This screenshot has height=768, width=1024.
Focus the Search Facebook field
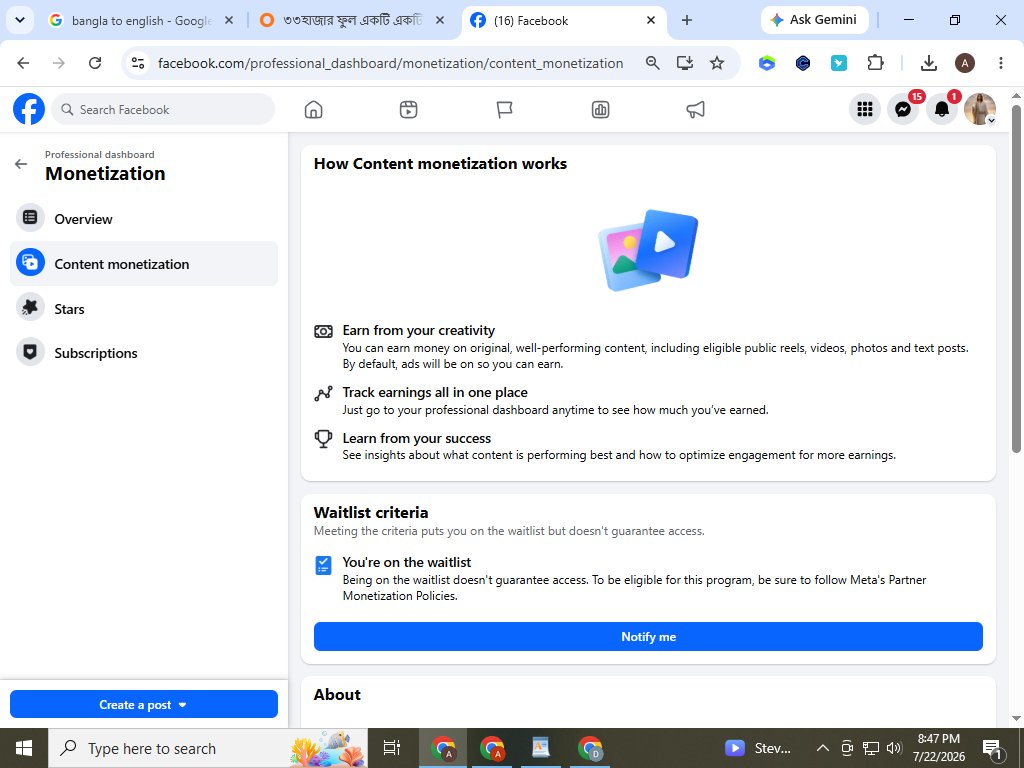click(x=163, y=109)
